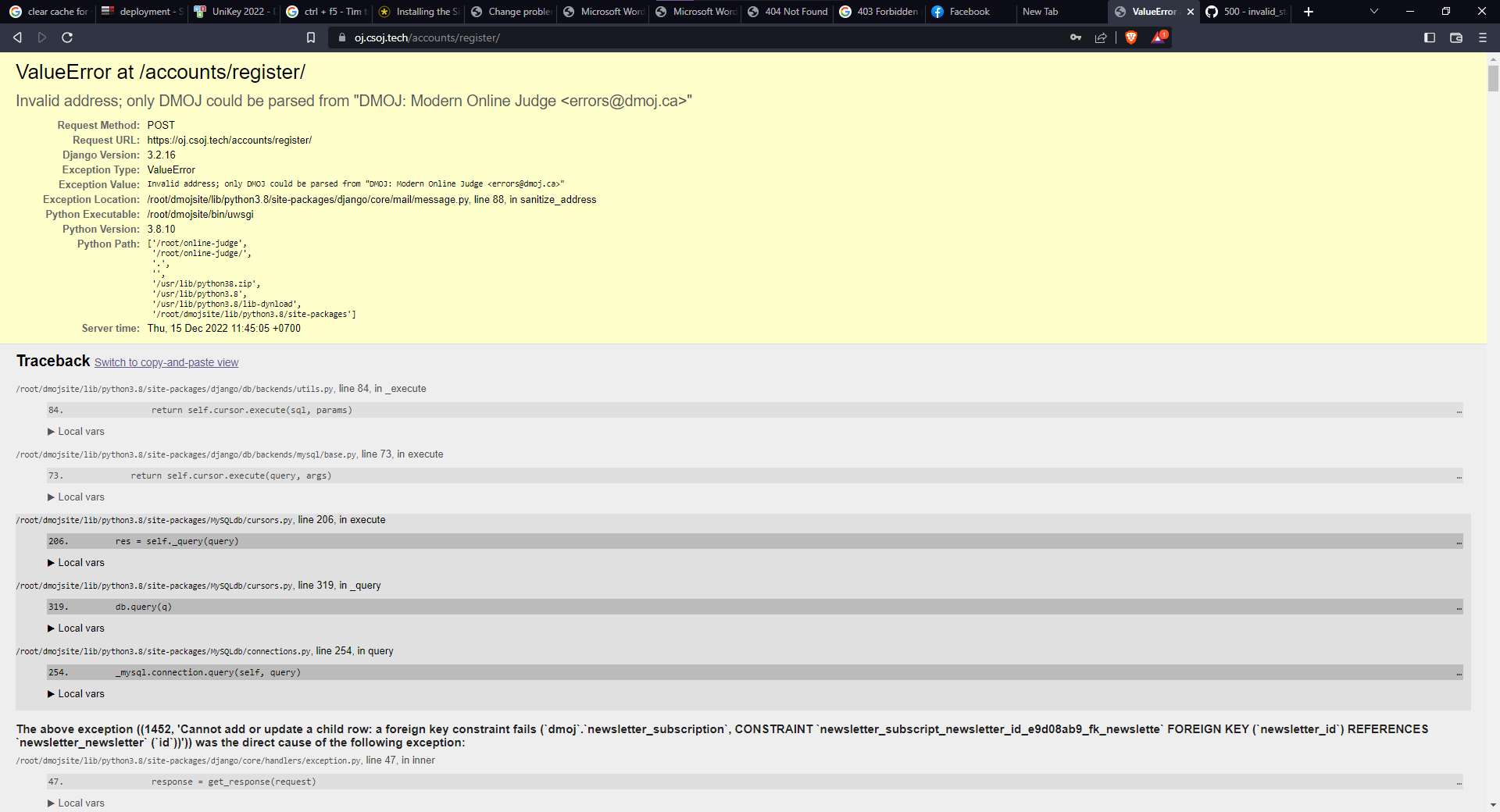This screenshot has width=1500, height=812.
Task: Click the padlock icon beside oj.csoj.tech
Action: click(x=342, y=37)
